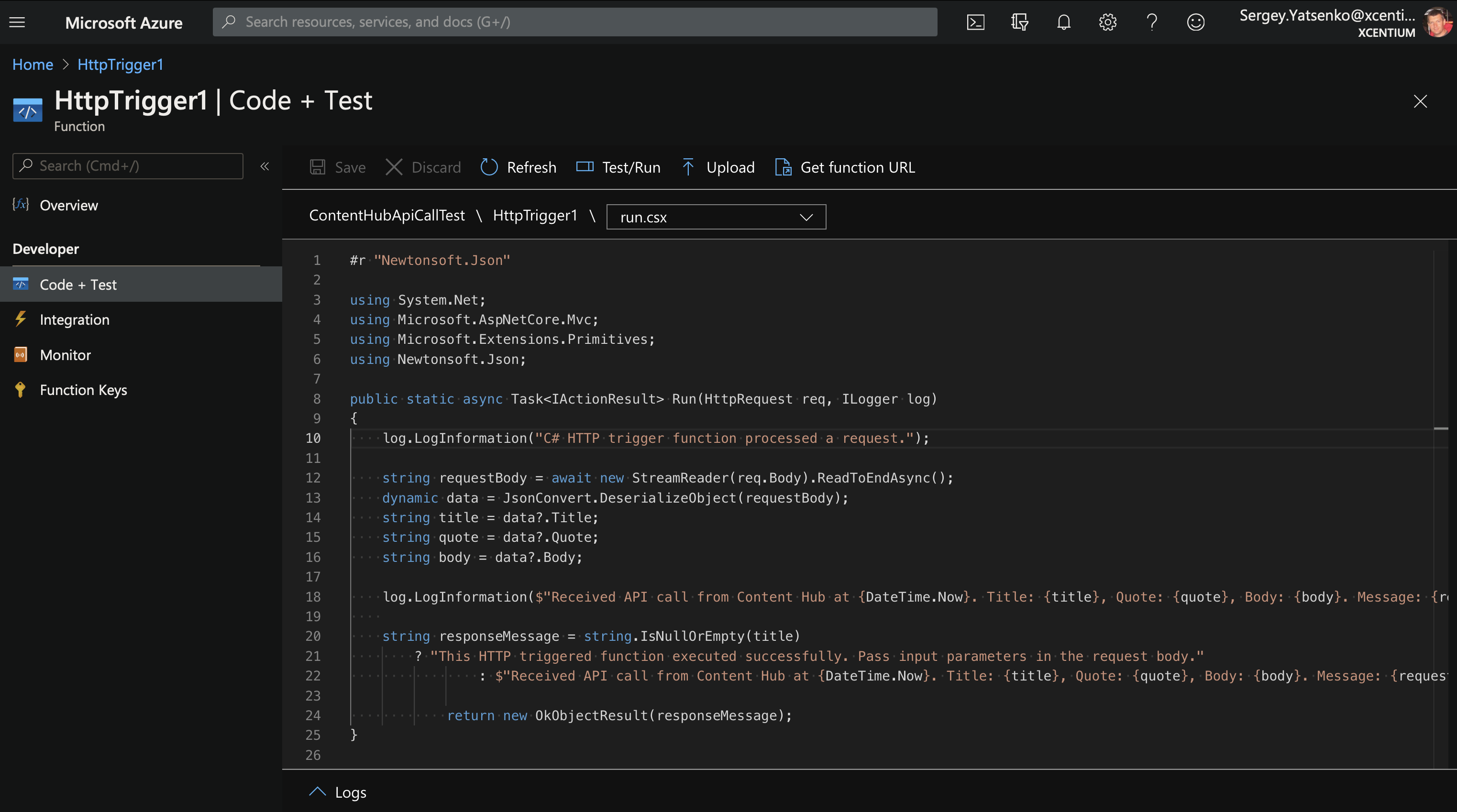Click 'using Microsoft.AspNetCore.Mvc;' code line
The width and height of the screenshot is (1457, 812).
pos(474,319)
